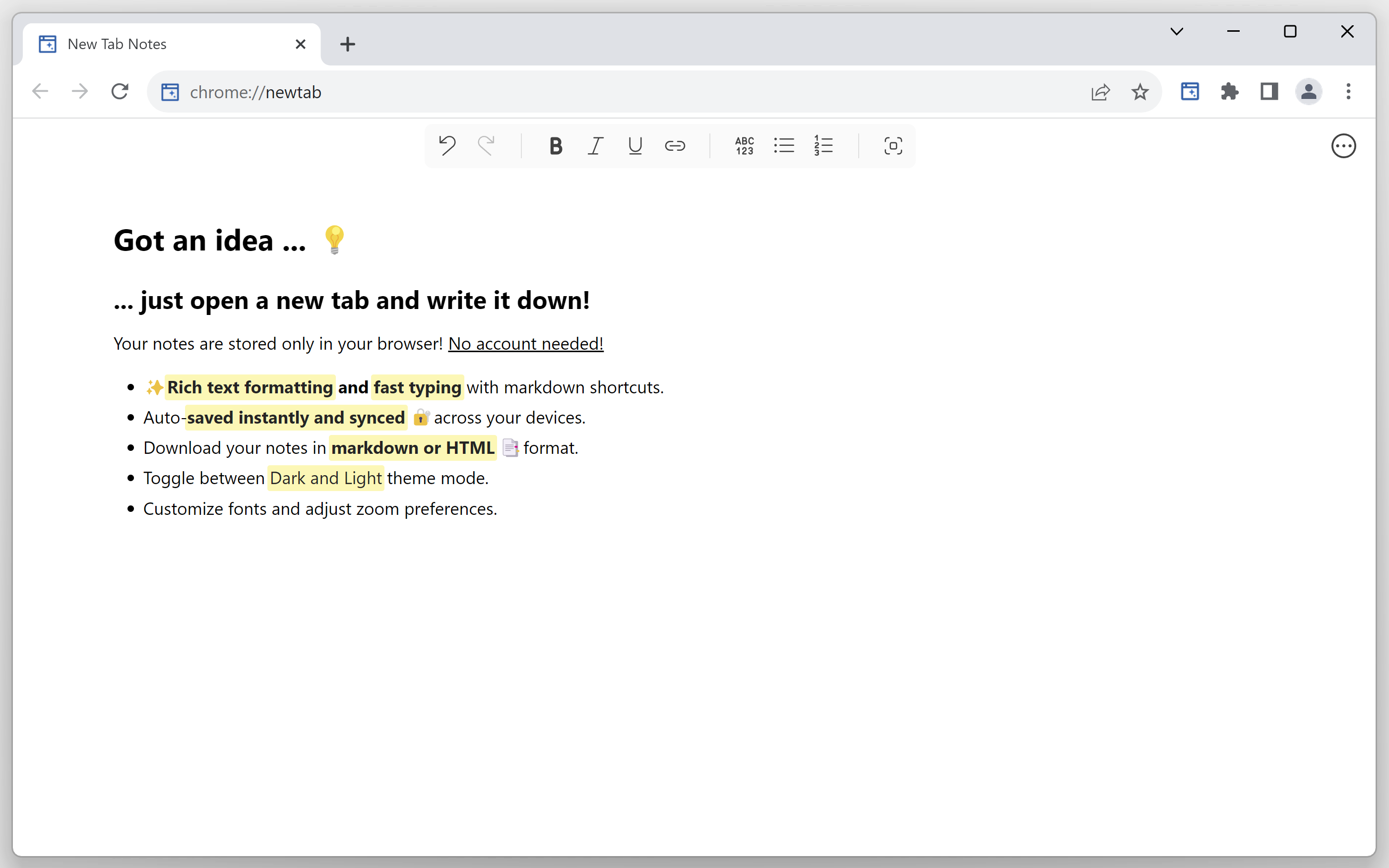The width and height of the screenshot is (1389, 868).
Task: Click highlighted 'Dark and Light' text
Action: point(325,478)
